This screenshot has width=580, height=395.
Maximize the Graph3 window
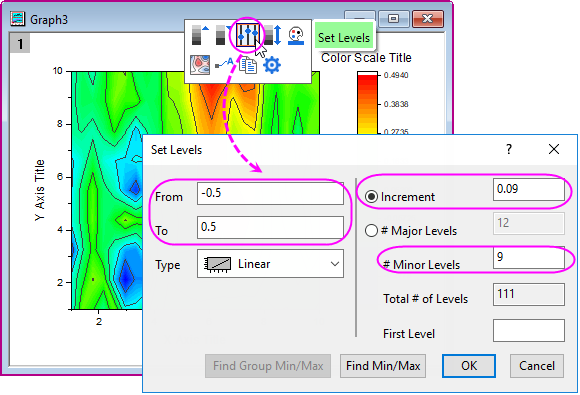[393, 18]
